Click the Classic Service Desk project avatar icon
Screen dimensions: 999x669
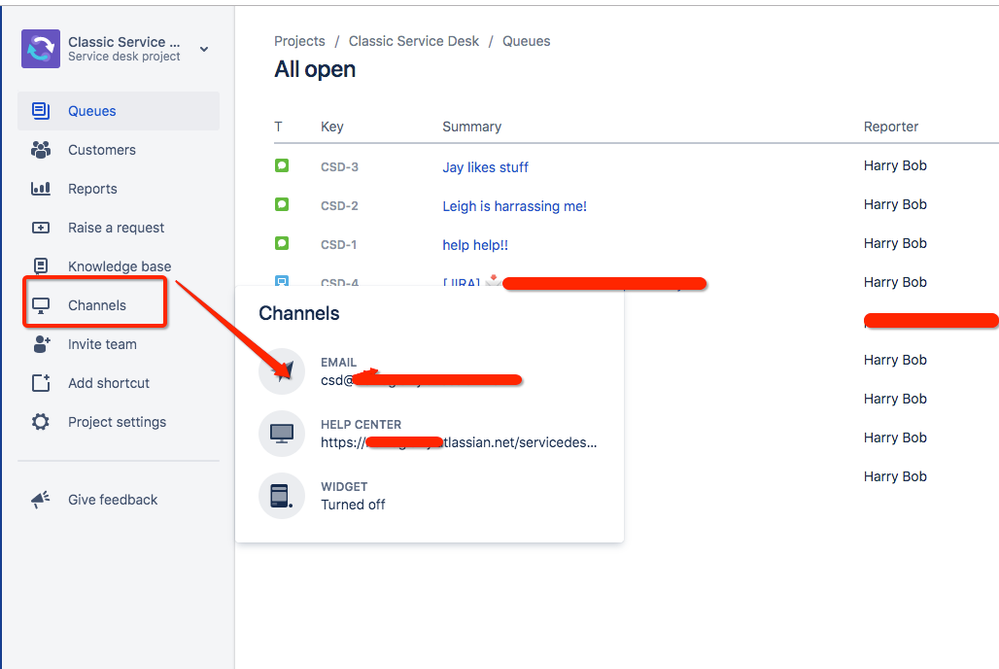point(41,48)
